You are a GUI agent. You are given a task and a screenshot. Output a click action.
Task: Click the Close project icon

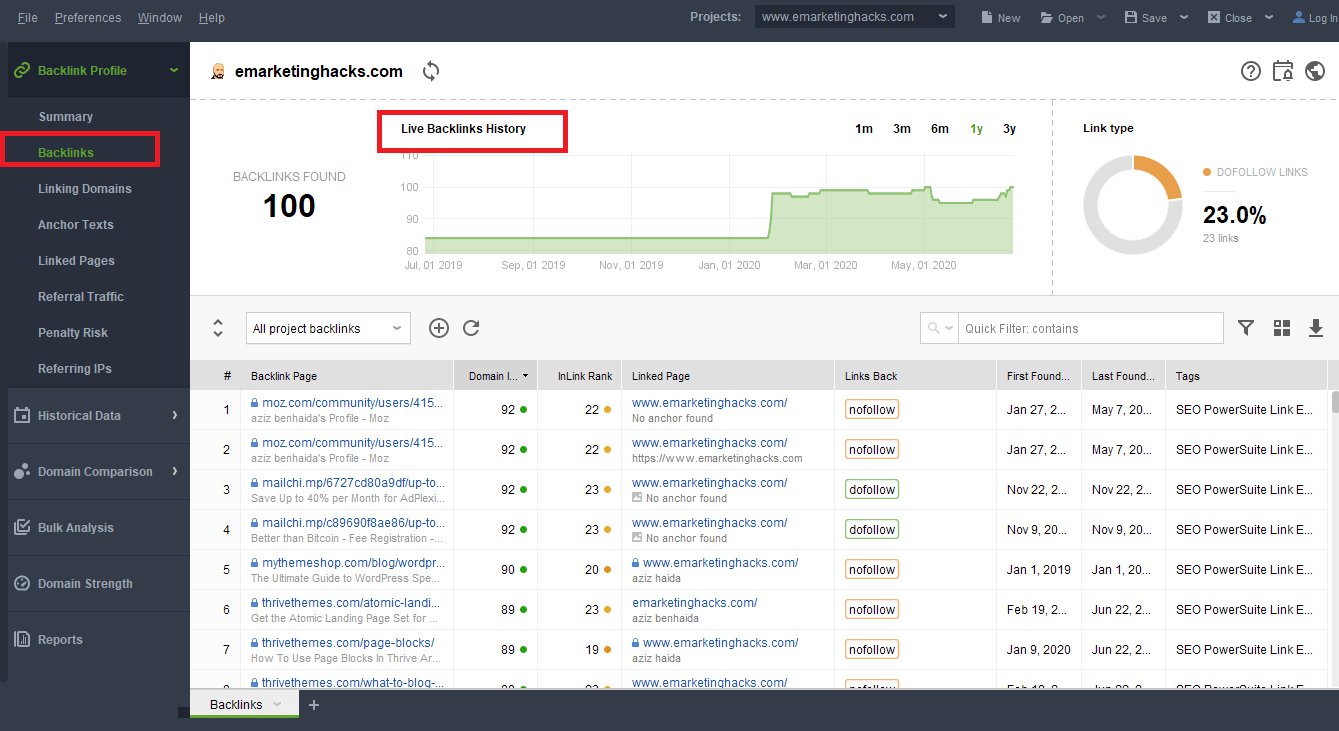tap(1214, 17)
